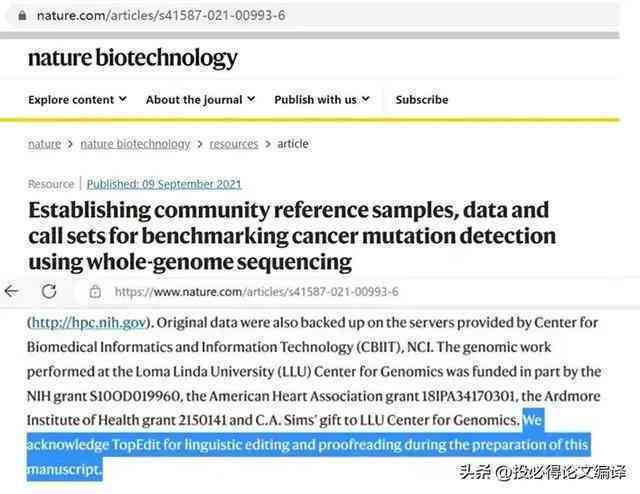This screenshot has width=640, height=494.
Task: Focus the lower https://www.nature.com address field
Action: [256, 292]
